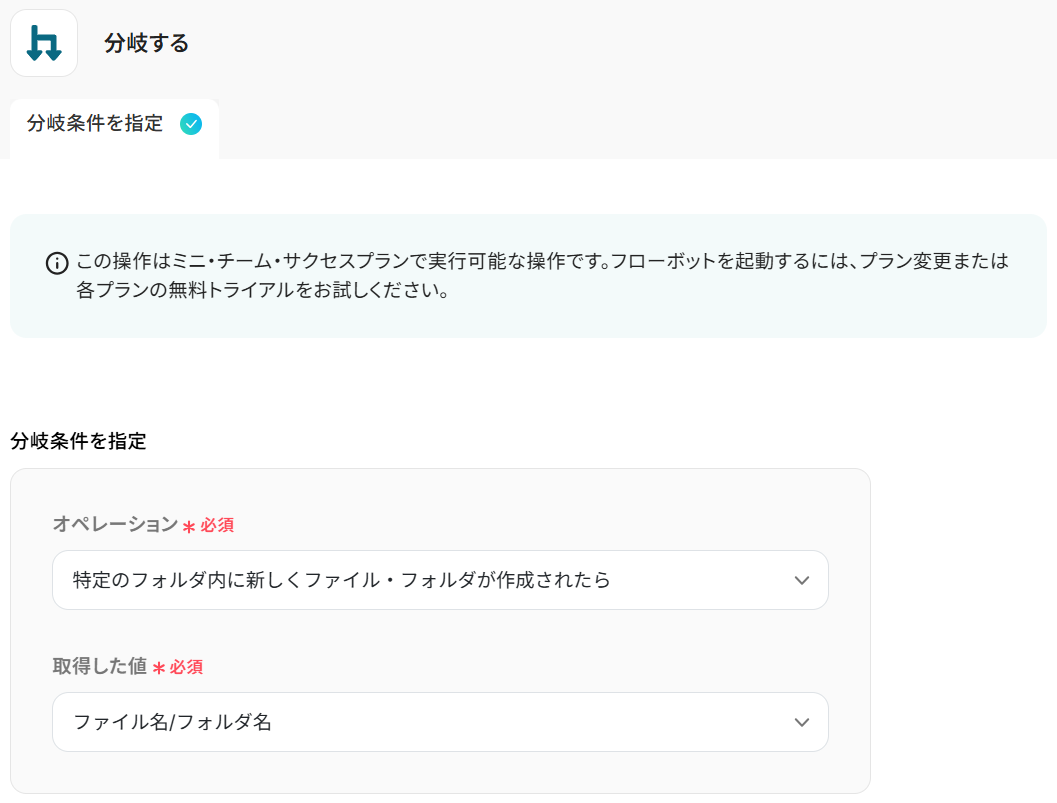Click the red asterisk beside 取得した値
The height and width of the screenshot is (803, 1057).
(x=158, y=668)
